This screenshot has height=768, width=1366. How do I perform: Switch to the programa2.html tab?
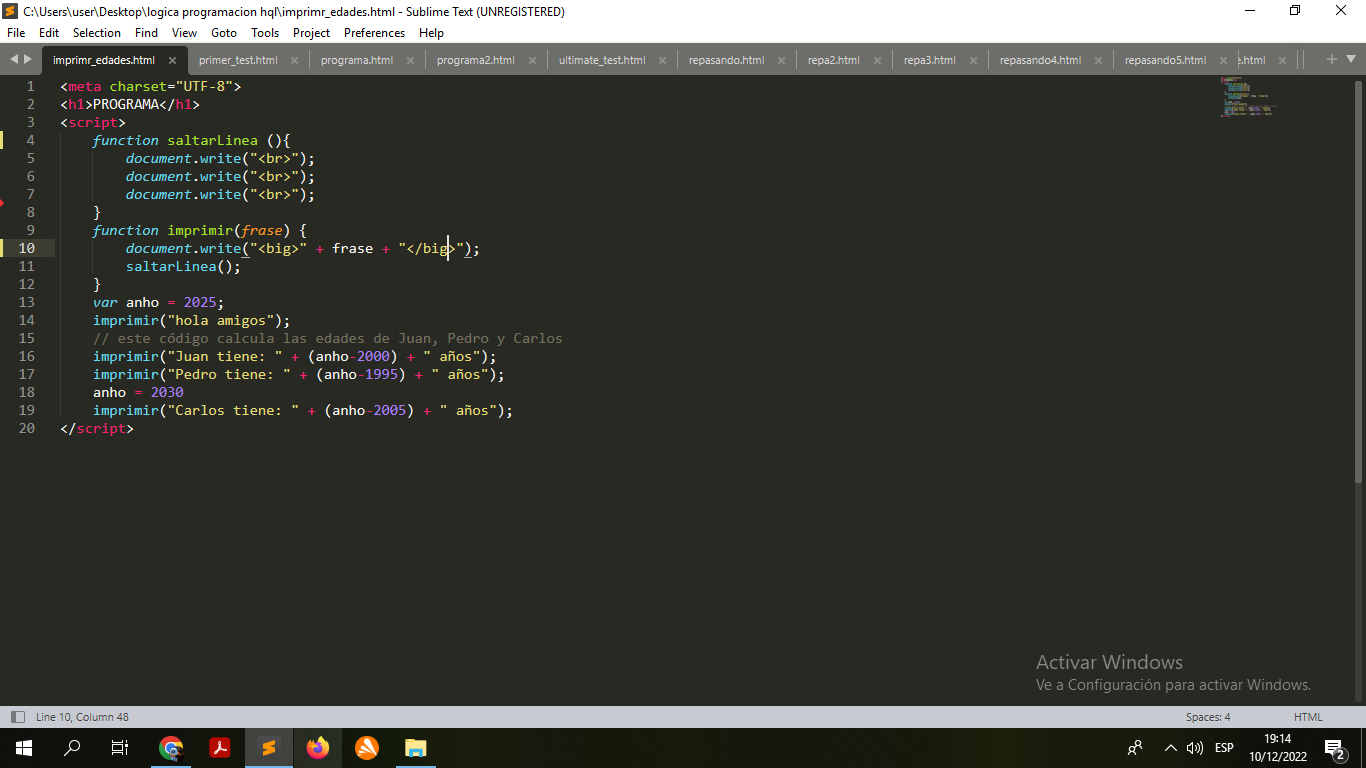click(476, 60)
